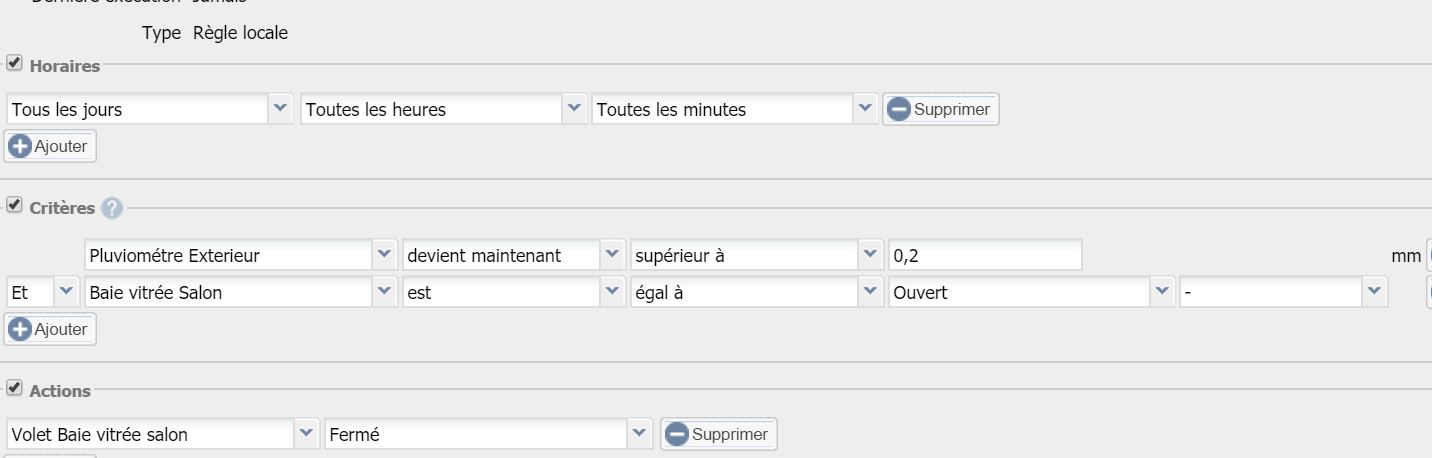Open the Tous les jours dropdown

click(x=150, y=109)
